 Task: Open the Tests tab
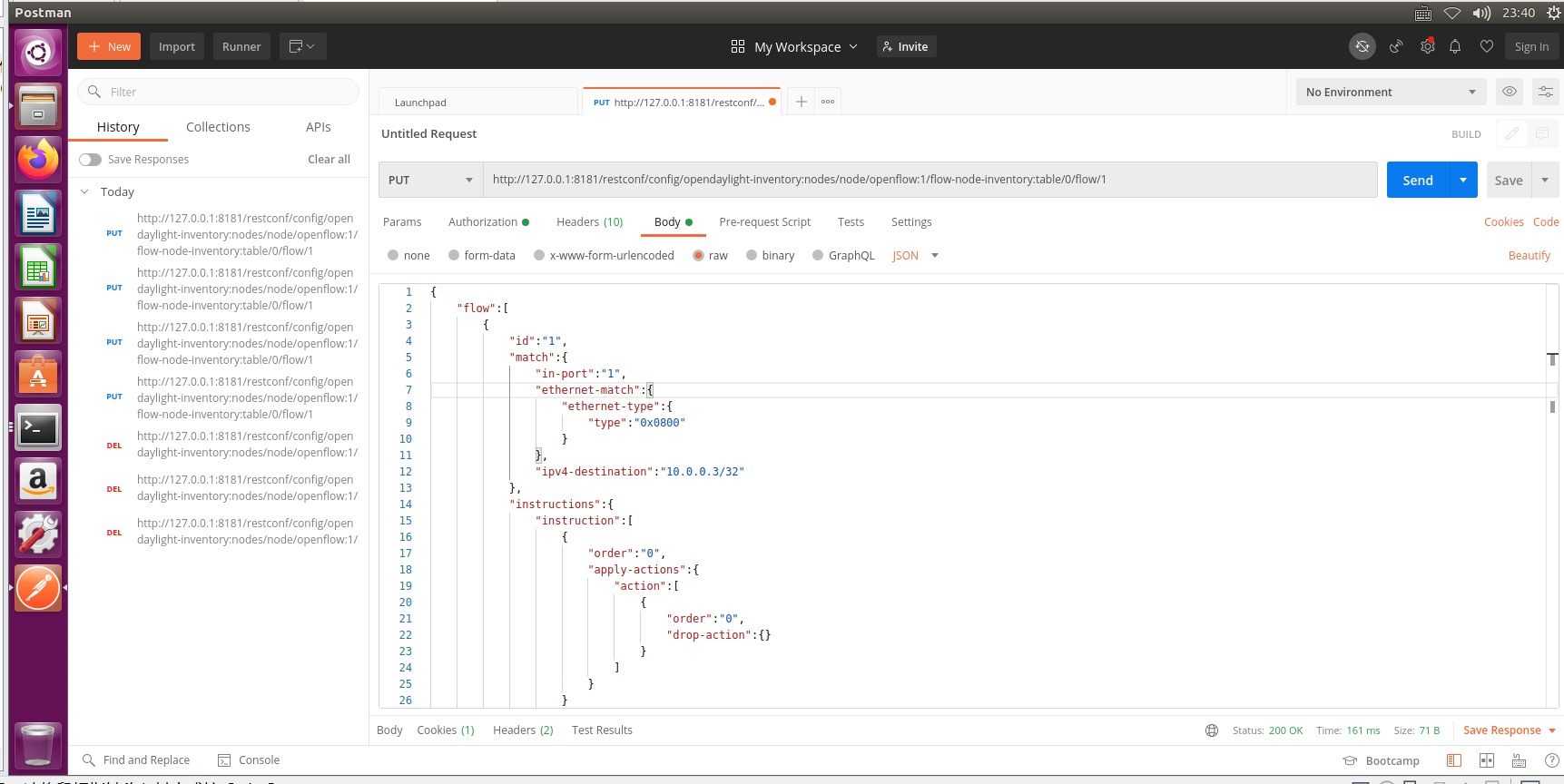pyautogui.click(x=851, y=222)
